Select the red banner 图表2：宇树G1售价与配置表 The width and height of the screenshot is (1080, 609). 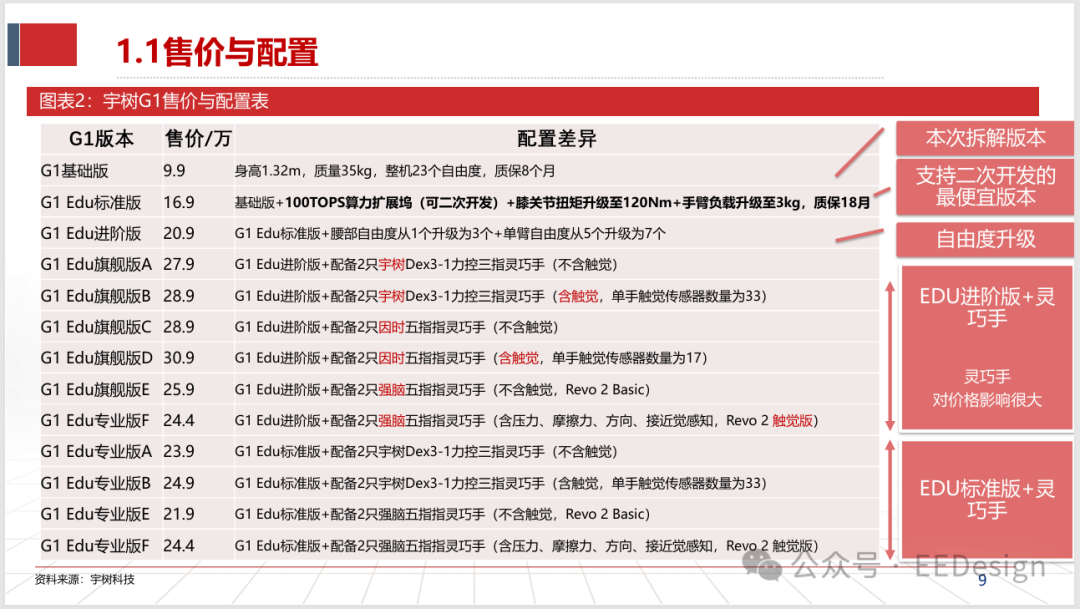tap(532, 101)
